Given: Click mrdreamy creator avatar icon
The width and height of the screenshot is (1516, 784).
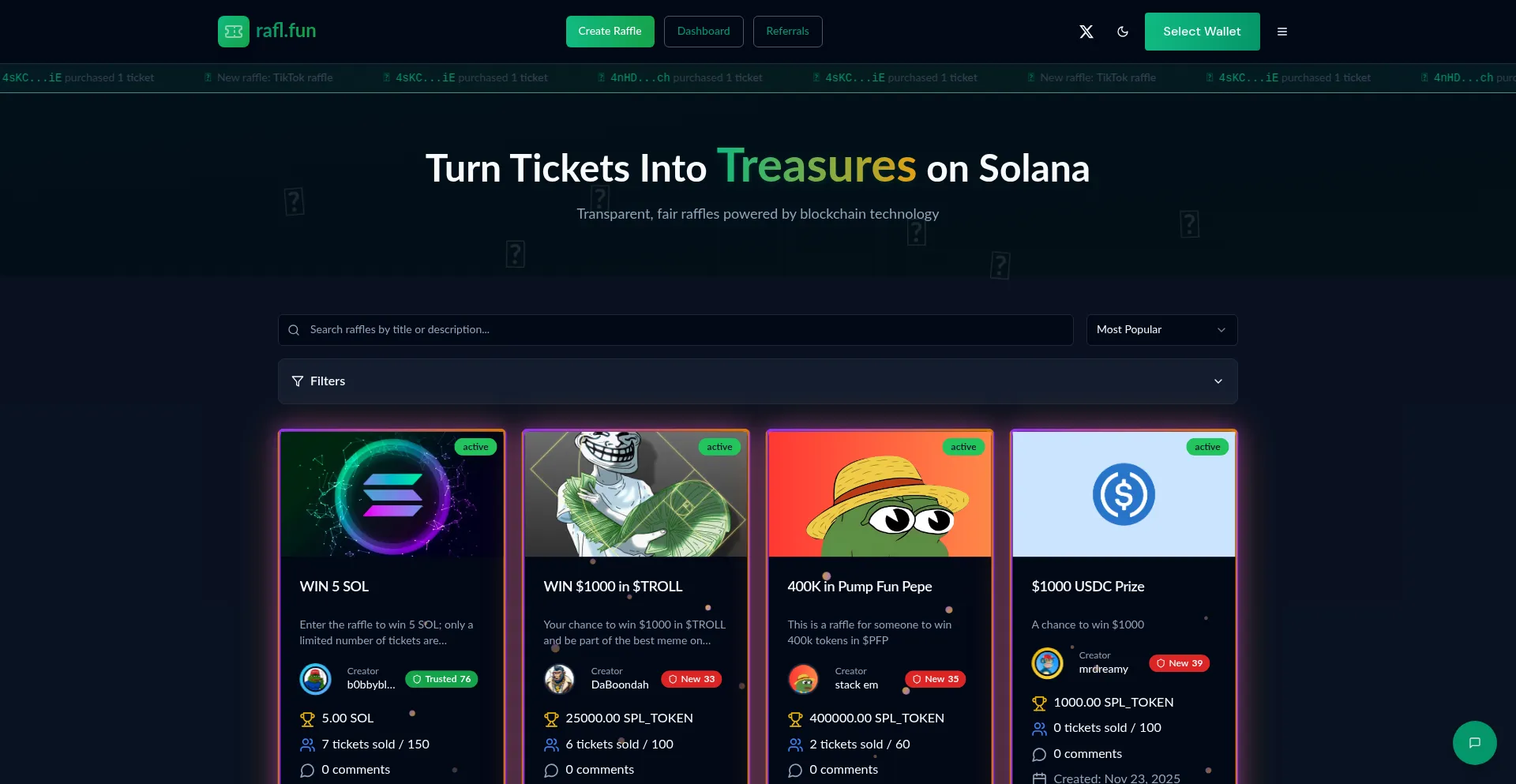Looking at the screenshot, I should 1047,663.
